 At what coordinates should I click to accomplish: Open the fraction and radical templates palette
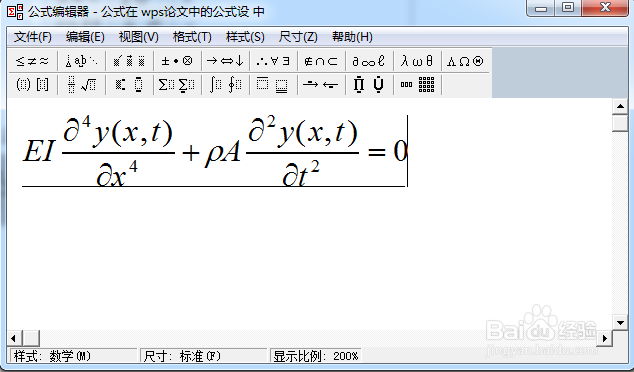click(81, 85)
